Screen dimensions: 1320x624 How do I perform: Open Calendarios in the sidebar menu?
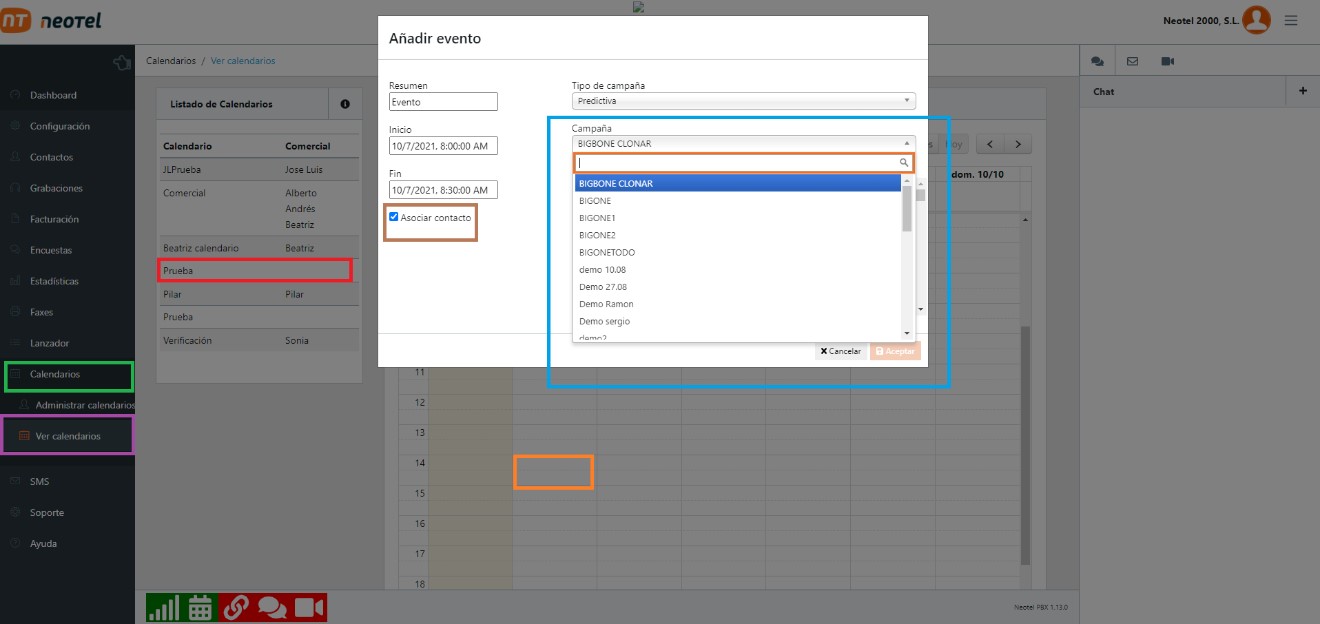tap(55, 374)
